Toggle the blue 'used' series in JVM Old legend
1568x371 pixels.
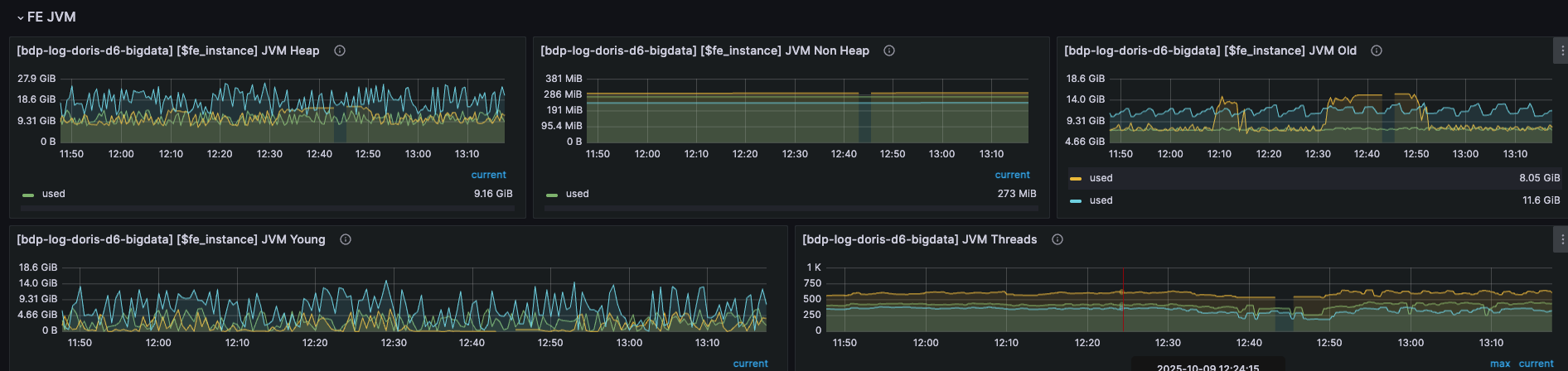pyautogui.click(x=1101, y=200)
